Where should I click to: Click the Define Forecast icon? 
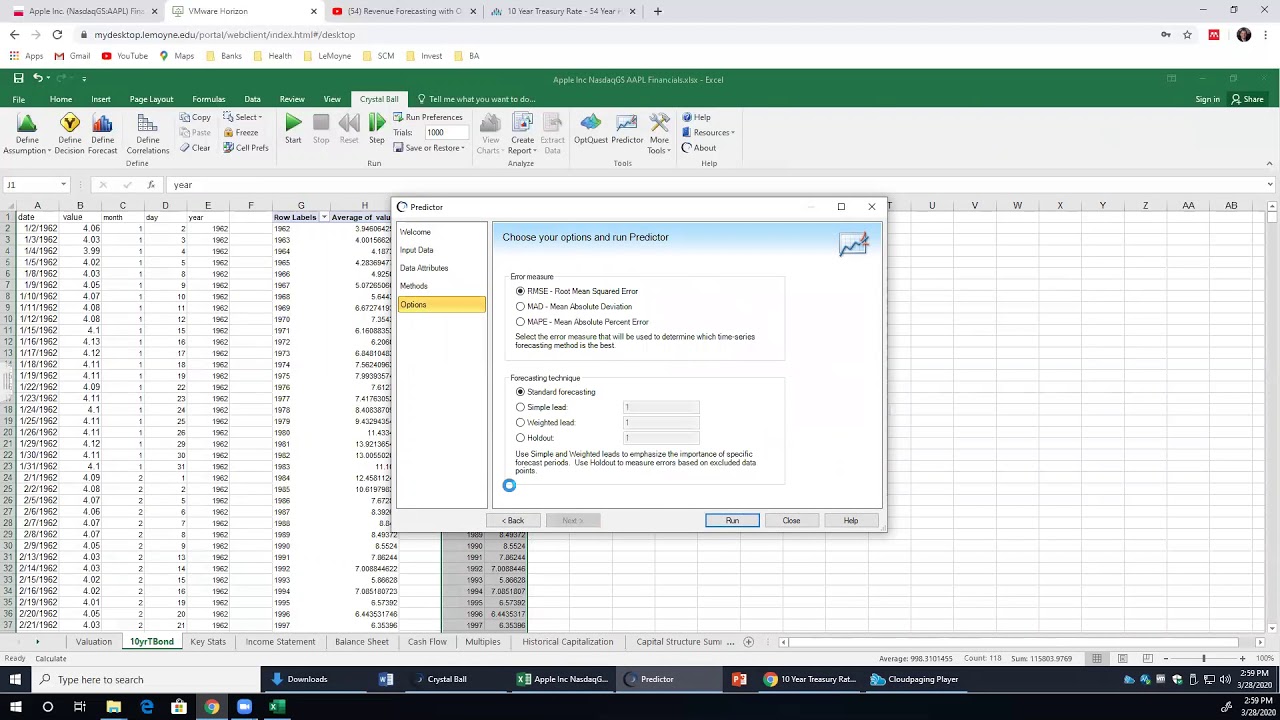(x=102, y=123)
